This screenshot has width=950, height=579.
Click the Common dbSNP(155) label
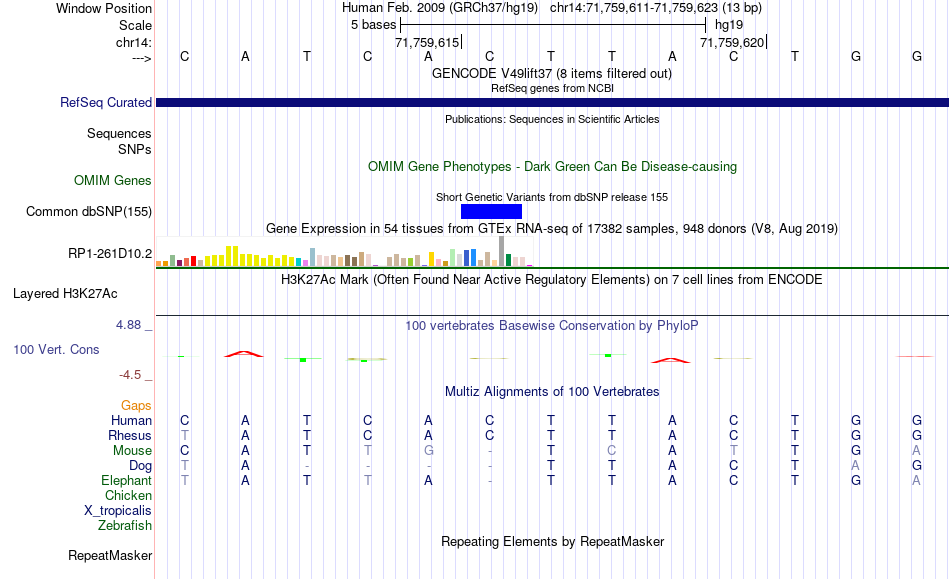pos(89,211)
